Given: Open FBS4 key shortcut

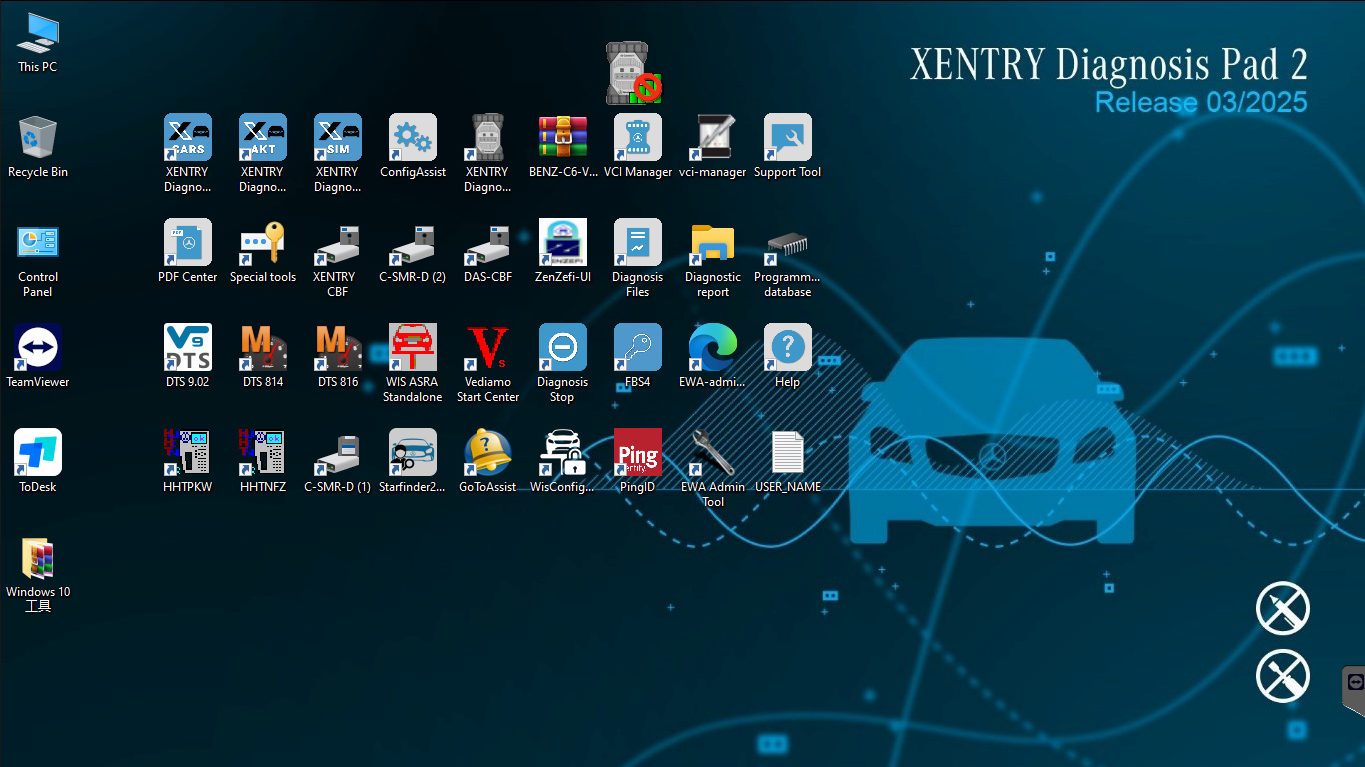Looking at the screenshot, I should click(638, 348).
